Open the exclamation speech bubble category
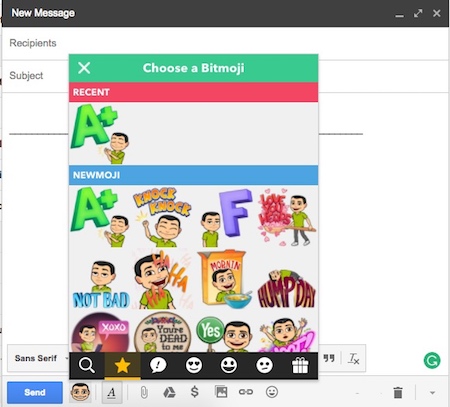The width and height of the screenshot is (450, 407). coord(158,365)
